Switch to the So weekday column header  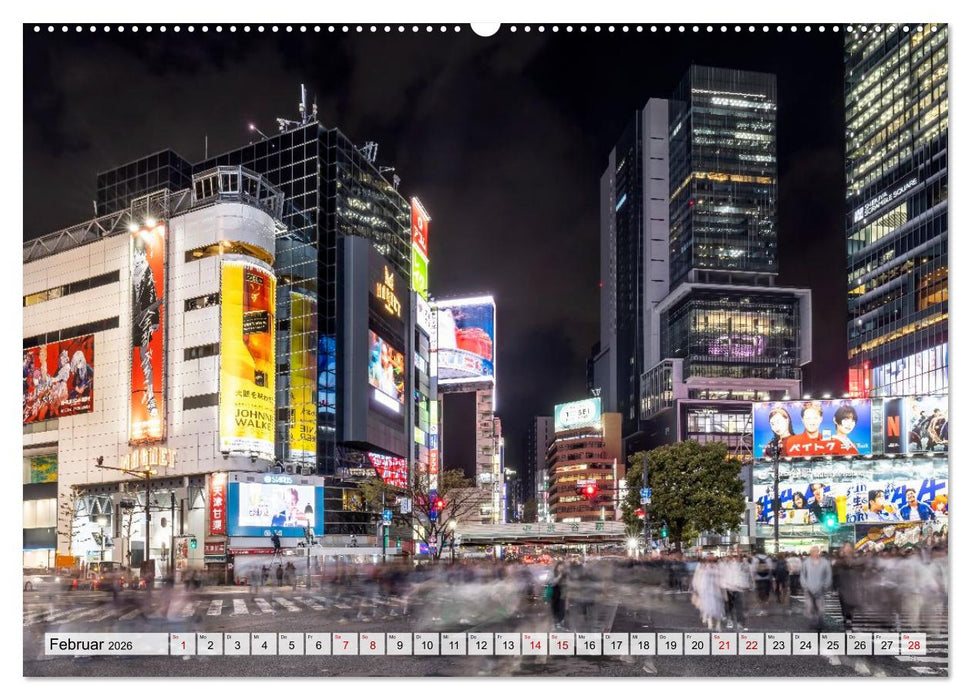tap(175, 637)
